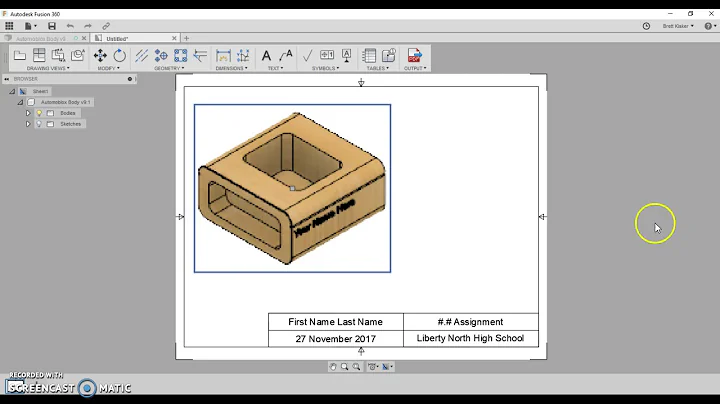
Task: Collapse the Automoblox Body v9:1 node
Action: click(21, 102)
